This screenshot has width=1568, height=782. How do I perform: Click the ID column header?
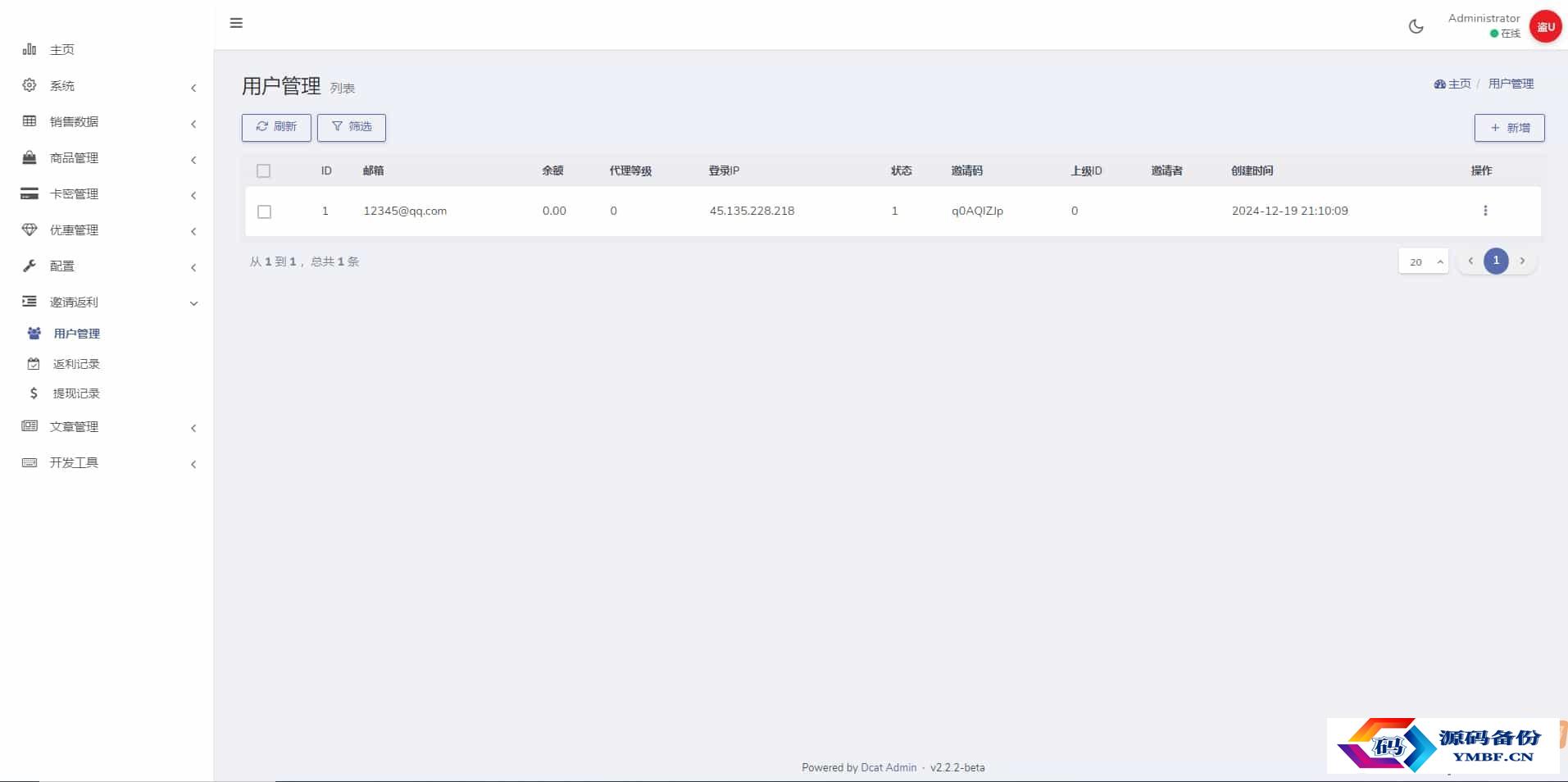[x=326, y=170]
